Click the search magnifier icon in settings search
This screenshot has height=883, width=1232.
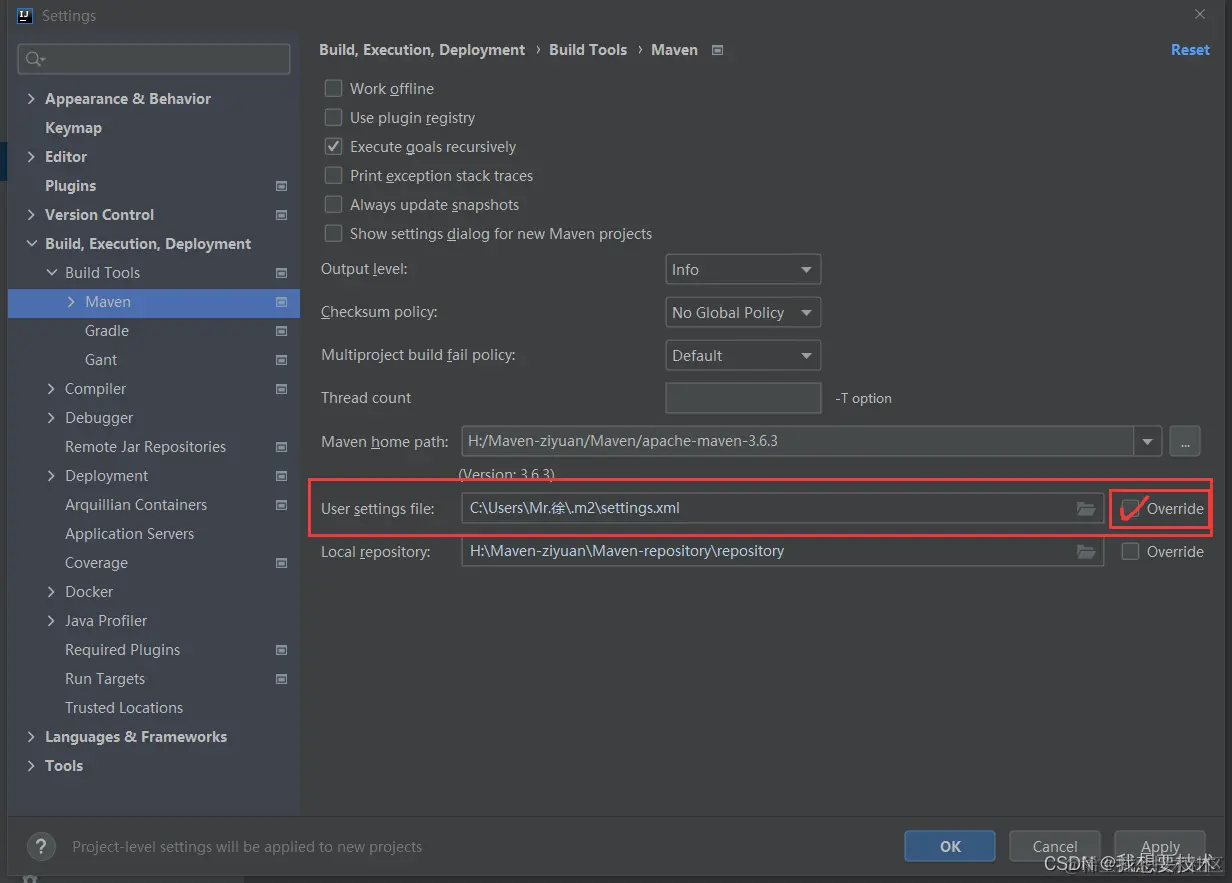coord(34,59)
